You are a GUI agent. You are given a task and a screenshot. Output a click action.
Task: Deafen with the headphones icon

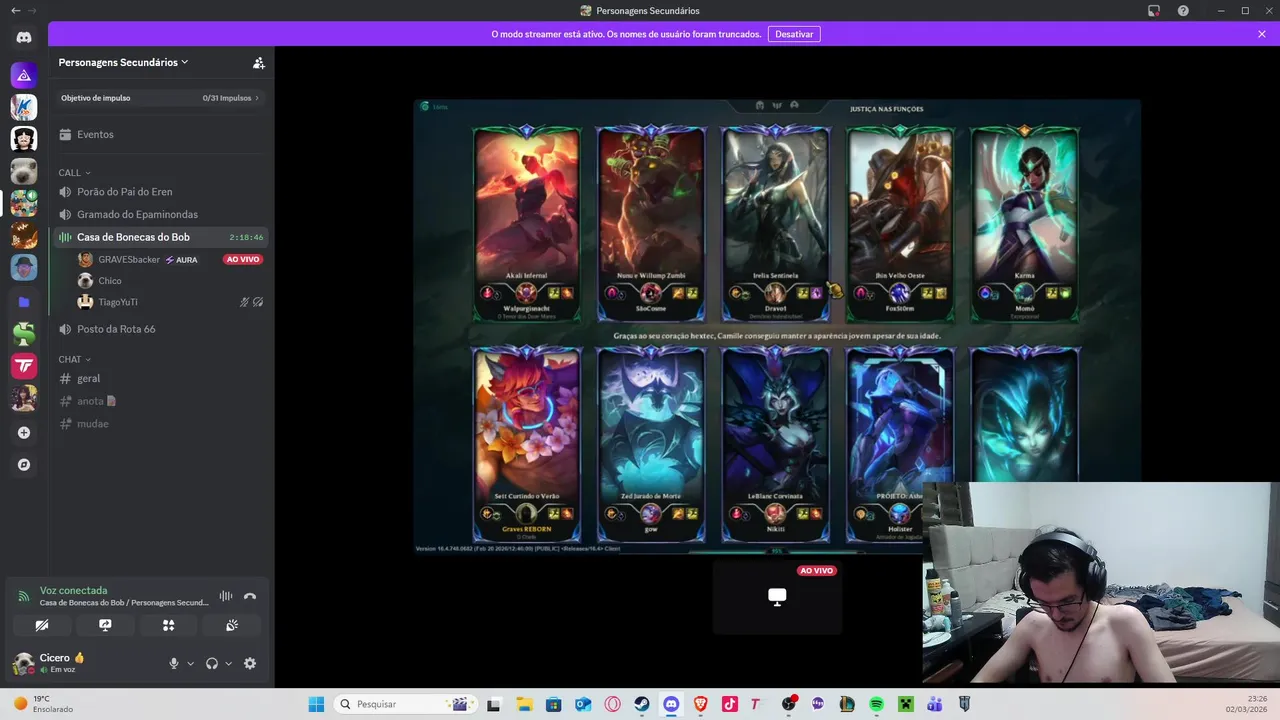pyautogui.click(x=212, y=663)
